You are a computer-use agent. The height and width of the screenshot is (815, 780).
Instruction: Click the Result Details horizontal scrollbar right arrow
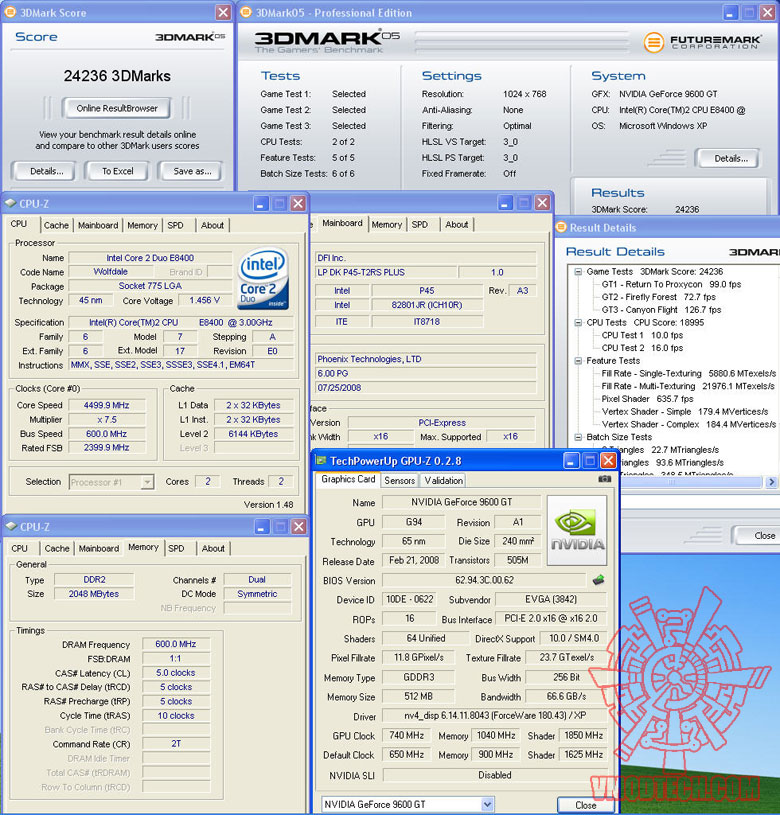pyautogui.click(x=771, y=482)
